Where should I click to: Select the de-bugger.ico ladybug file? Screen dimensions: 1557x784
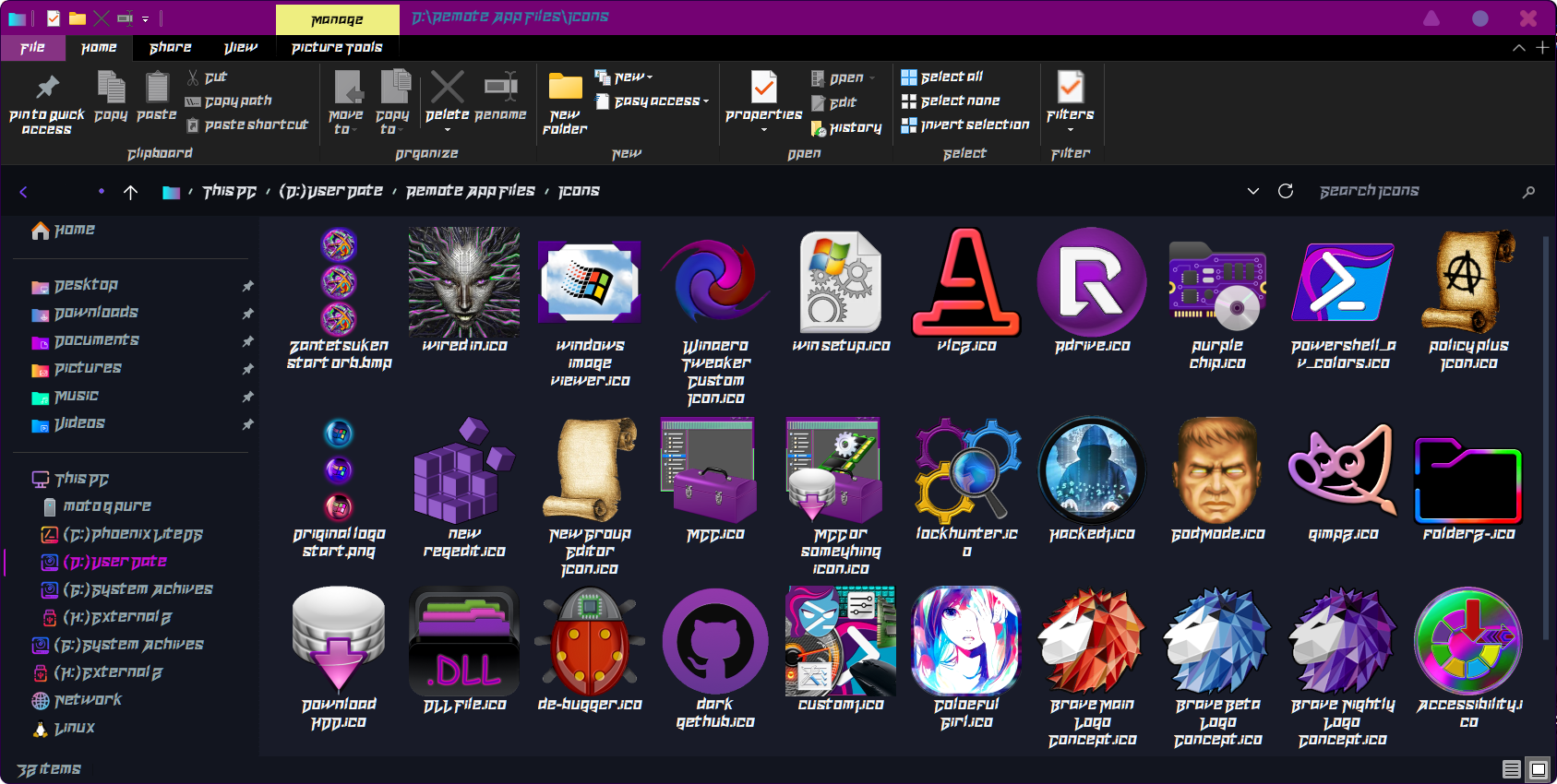coord(590,650)
